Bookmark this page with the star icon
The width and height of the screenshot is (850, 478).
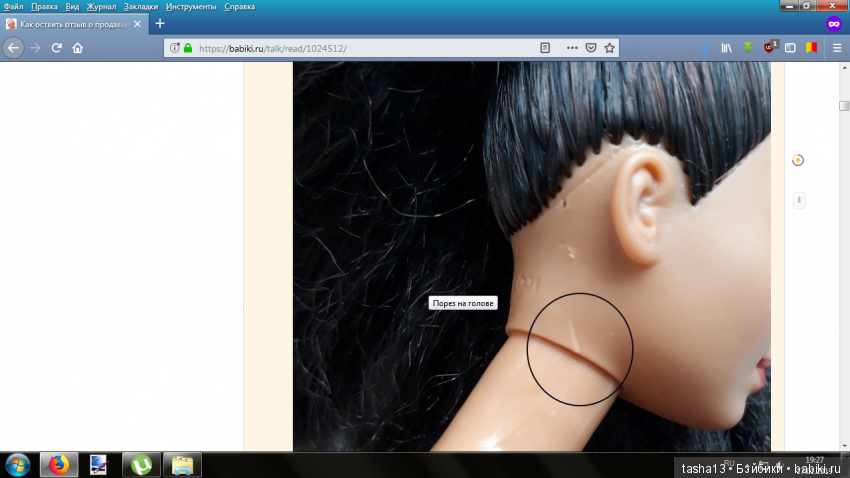click(610, 47)
